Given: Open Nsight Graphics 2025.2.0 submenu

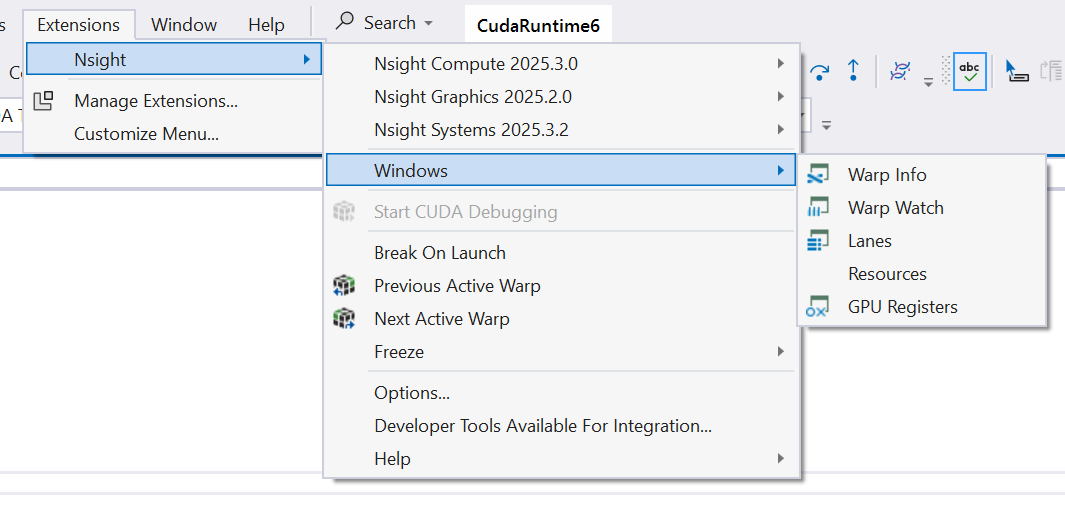Looking at the screenshot, I should coord(561,96).
